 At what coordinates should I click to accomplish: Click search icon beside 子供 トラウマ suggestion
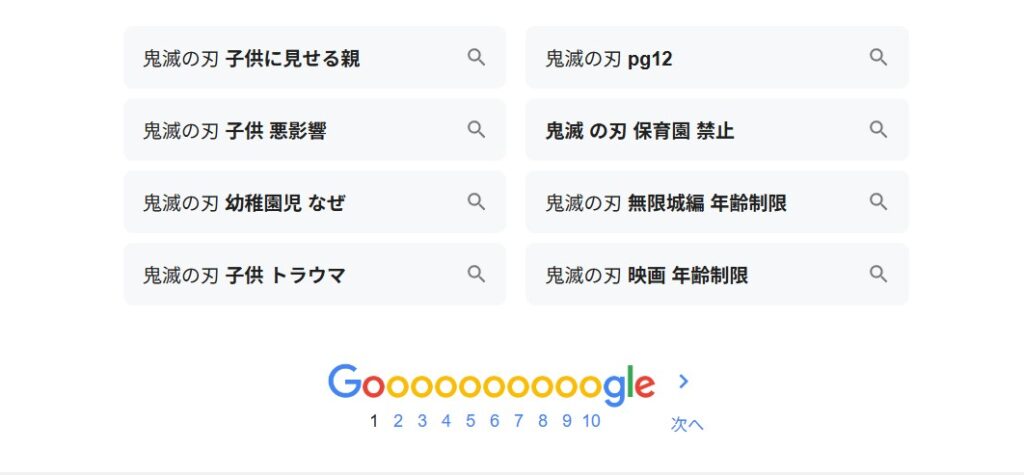[x=476, y=274]
